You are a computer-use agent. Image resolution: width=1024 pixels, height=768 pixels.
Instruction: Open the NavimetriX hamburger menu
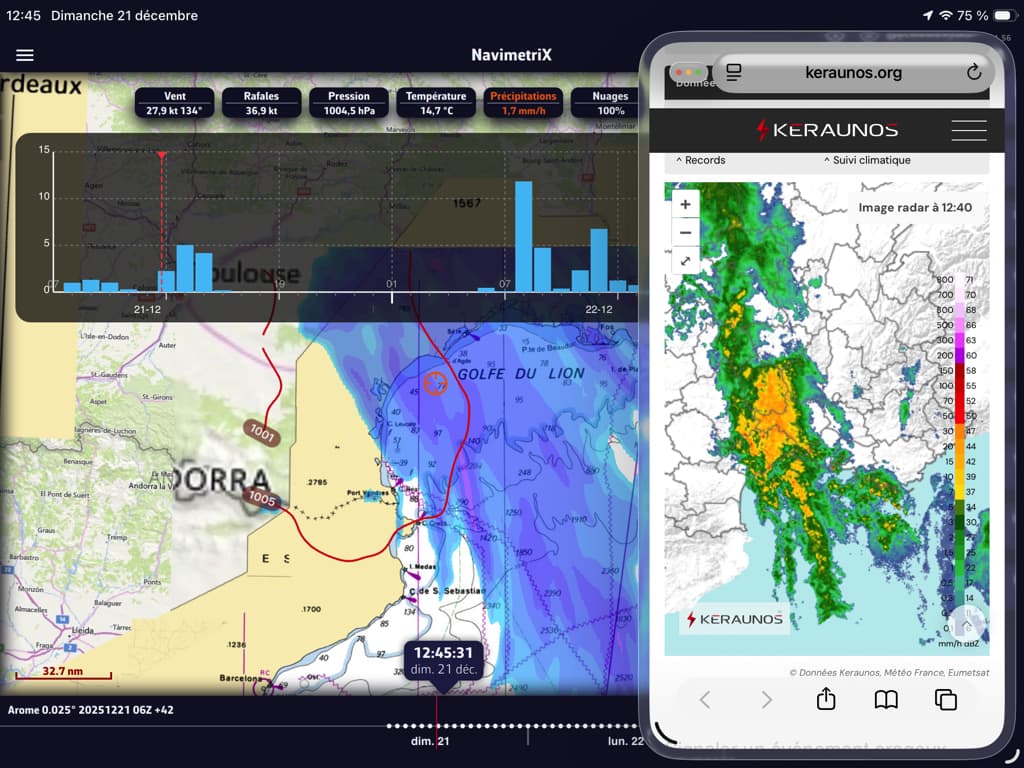point(25,55)
